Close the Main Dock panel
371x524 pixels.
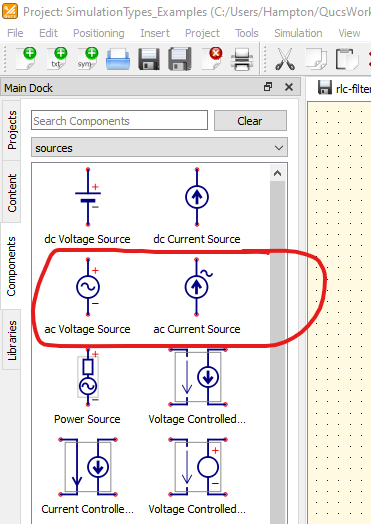(289, 88)
